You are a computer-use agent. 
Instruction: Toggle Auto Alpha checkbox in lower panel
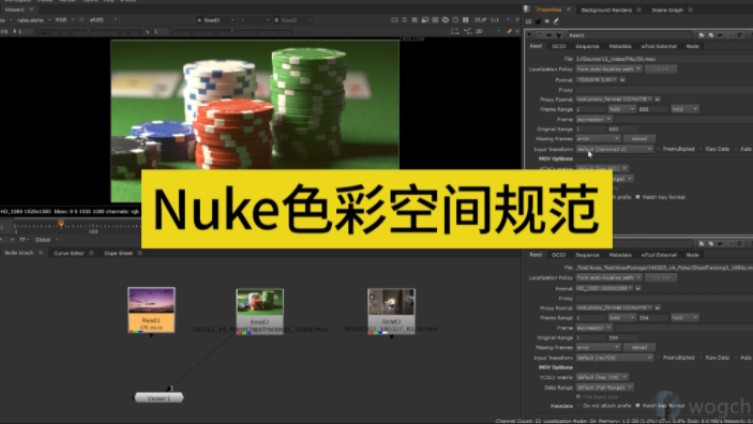point(736,358)
